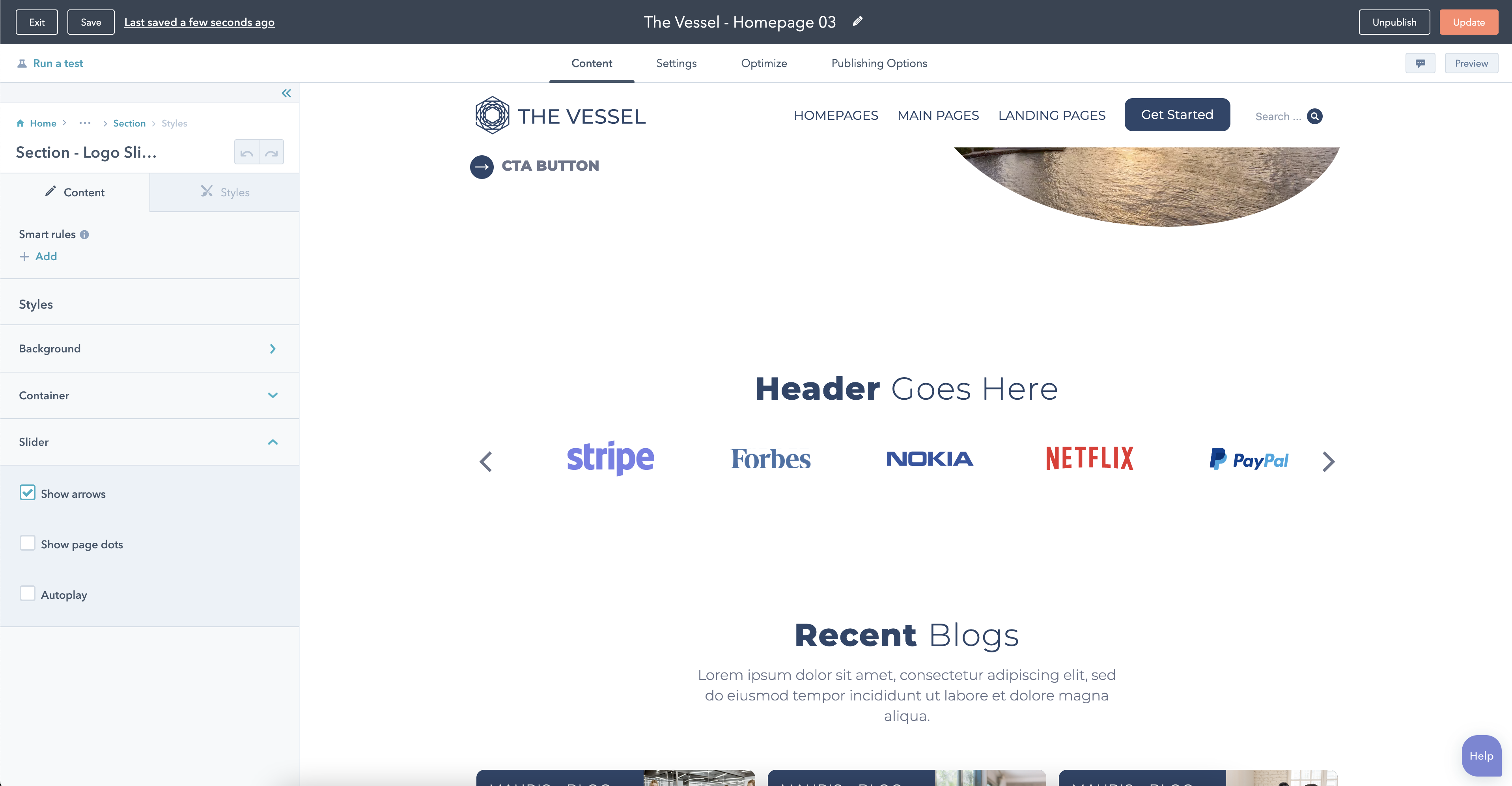1512x786 pixels.
Task: Collapse the sidebar with double-chevron icon
Action: pos(286,93)
